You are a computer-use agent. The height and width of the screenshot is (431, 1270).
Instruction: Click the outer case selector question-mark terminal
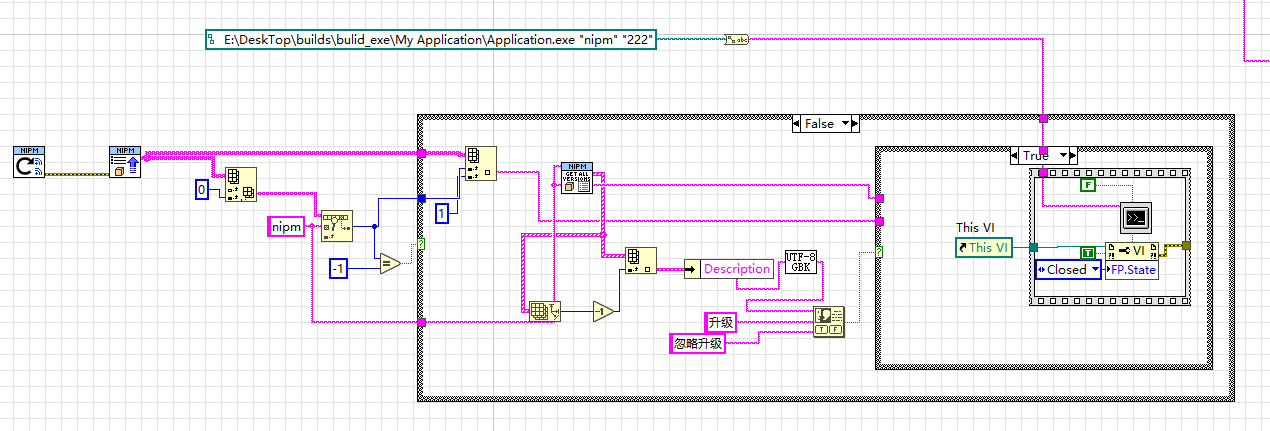click(x=419, y=244)
